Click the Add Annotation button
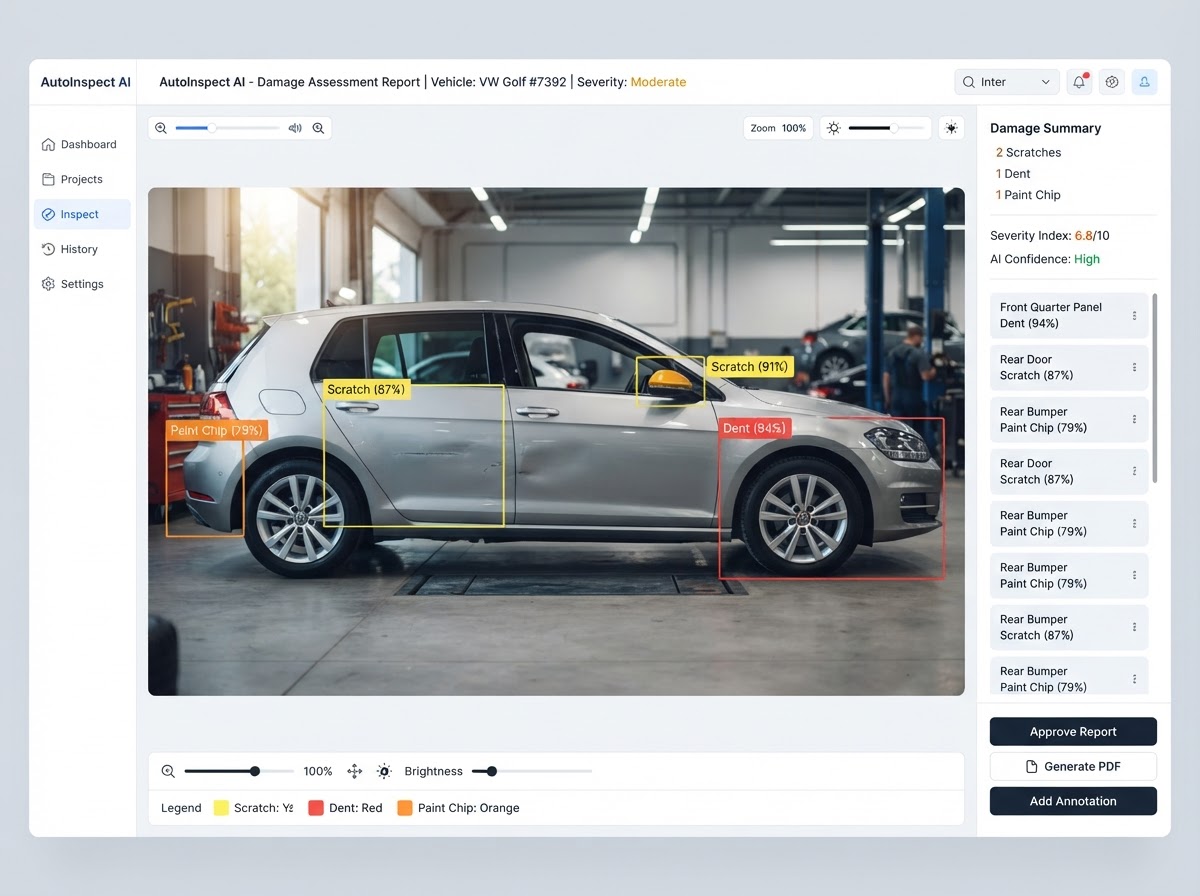1200x896 pixels. [x=1073, y=801]
